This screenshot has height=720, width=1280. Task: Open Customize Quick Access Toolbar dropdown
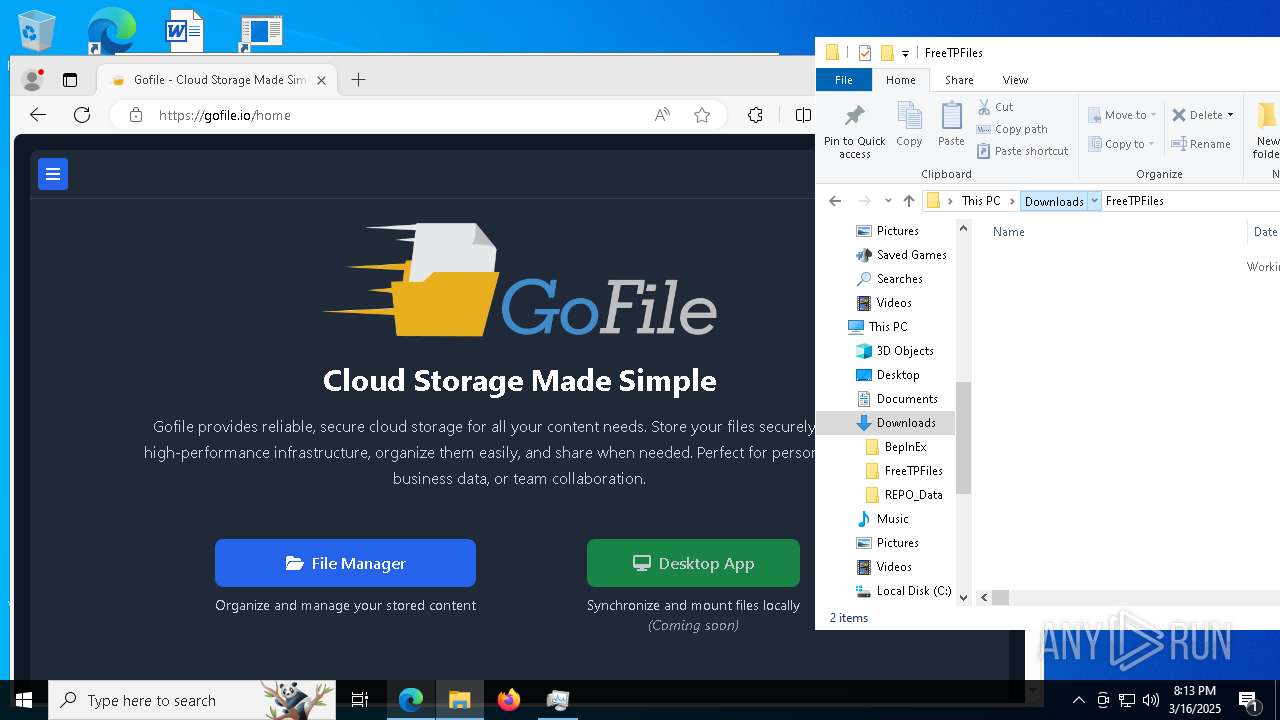(905, 53)
